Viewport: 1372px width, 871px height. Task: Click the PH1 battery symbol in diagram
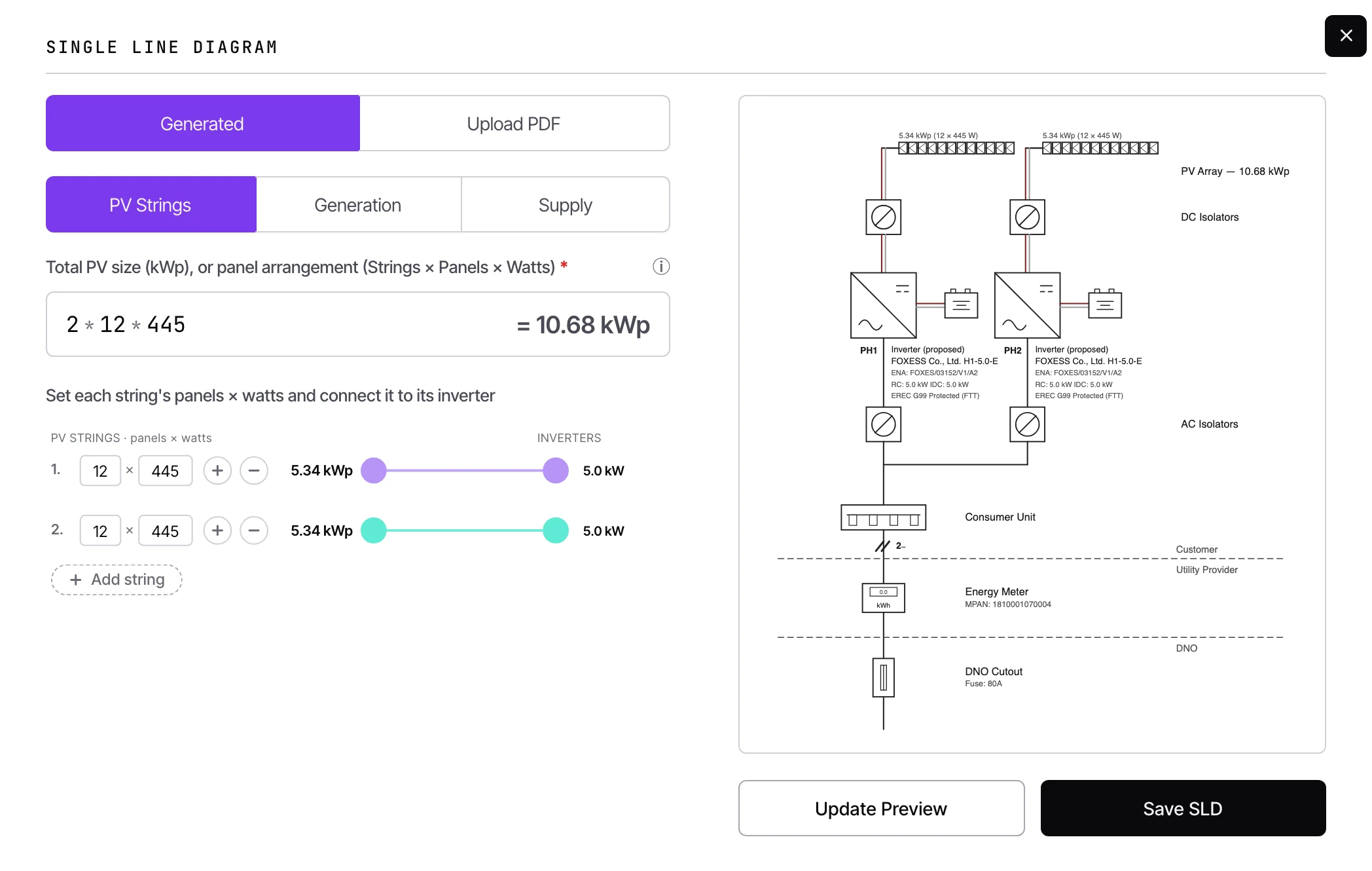(x=961, y=304)
